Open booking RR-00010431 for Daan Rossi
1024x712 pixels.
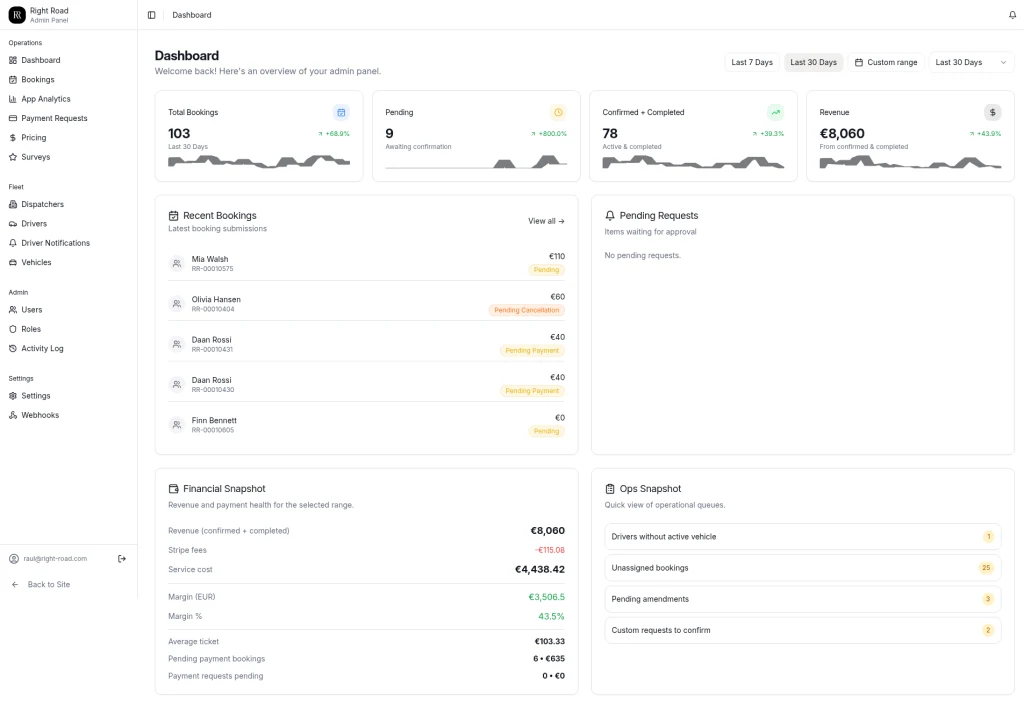point(366,344)
